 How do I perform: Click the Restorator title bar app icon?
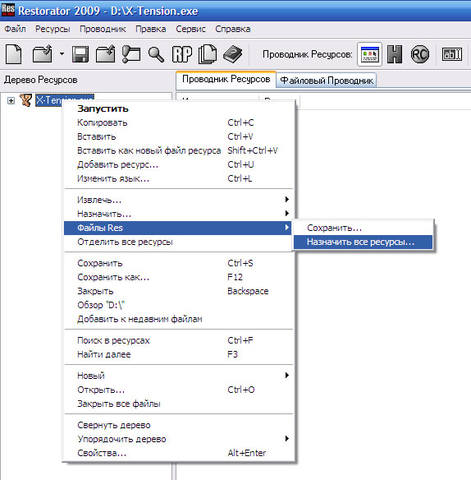(x=8, y=10)
